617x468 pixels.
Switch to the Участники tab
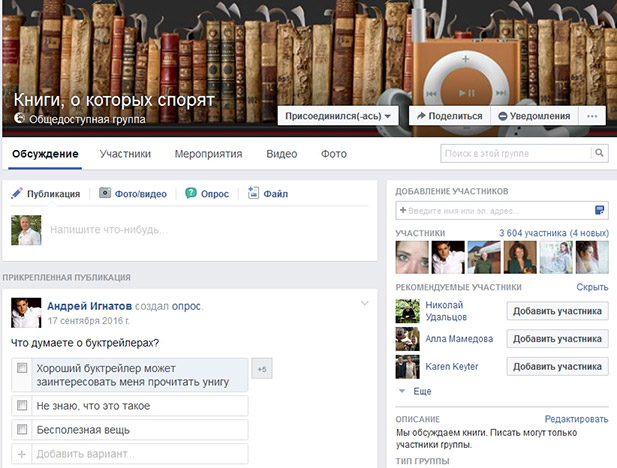click(125, 154)
